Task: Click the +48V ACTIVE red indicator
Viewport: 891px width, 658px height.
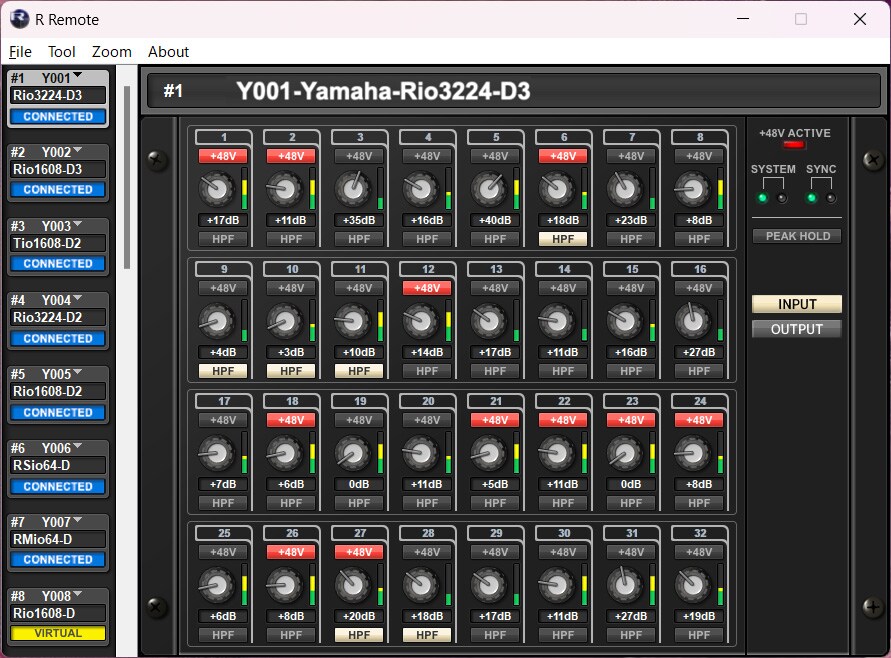Action: pyautogui.click(x=794, y=147)
